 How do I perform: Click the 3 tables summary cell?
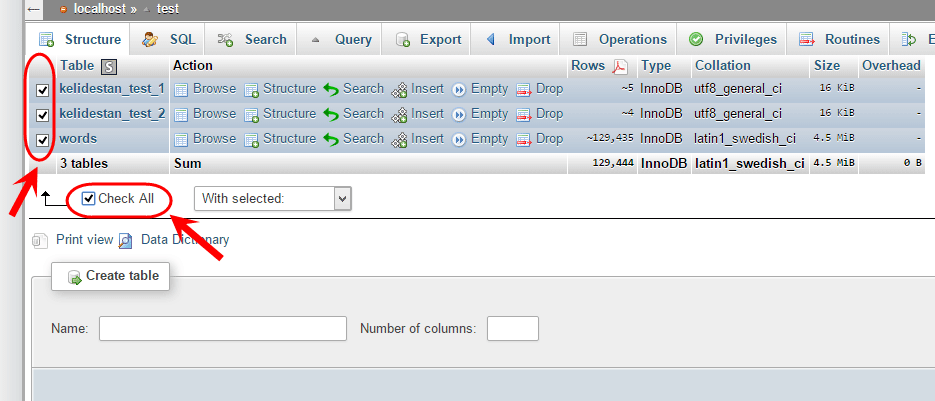pyautogui.click(x=84, y=164)
